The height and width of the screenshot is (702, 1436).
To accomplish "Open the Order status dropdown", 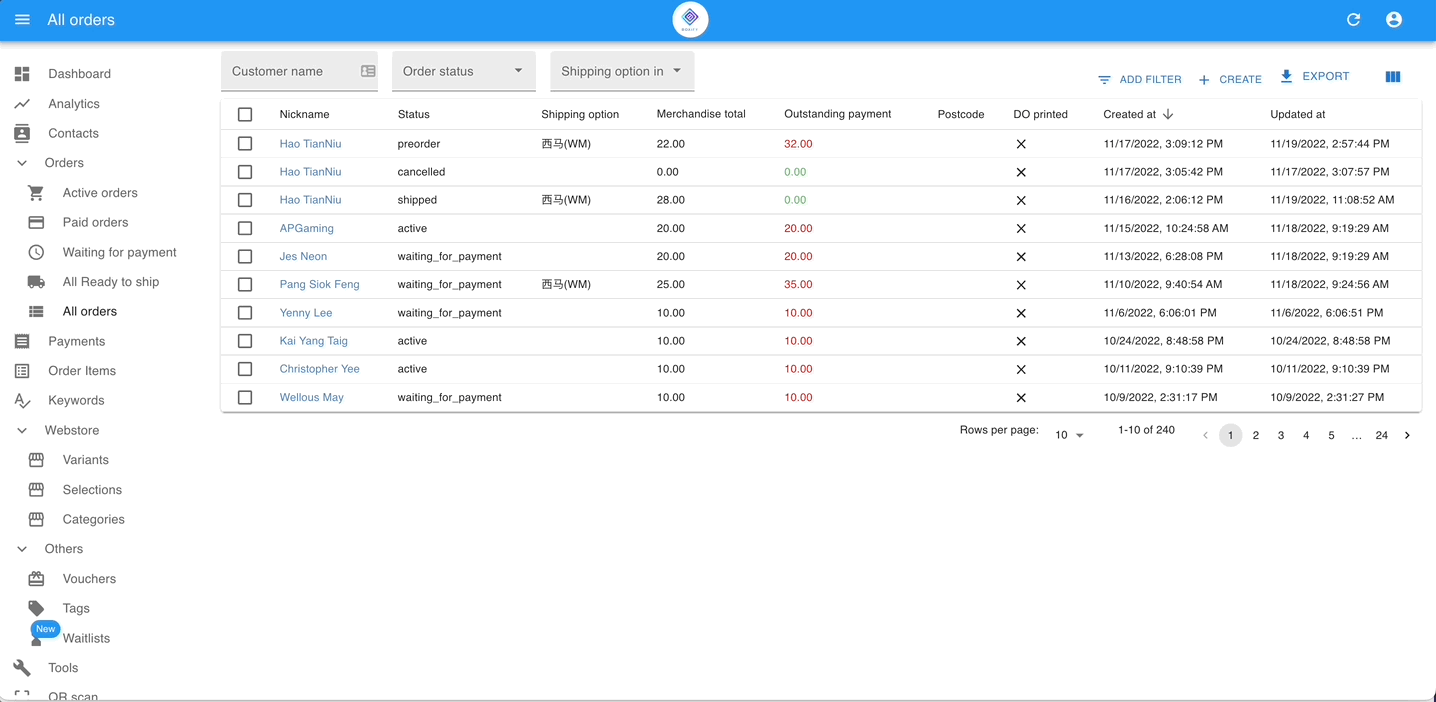I will pos(463,70).
